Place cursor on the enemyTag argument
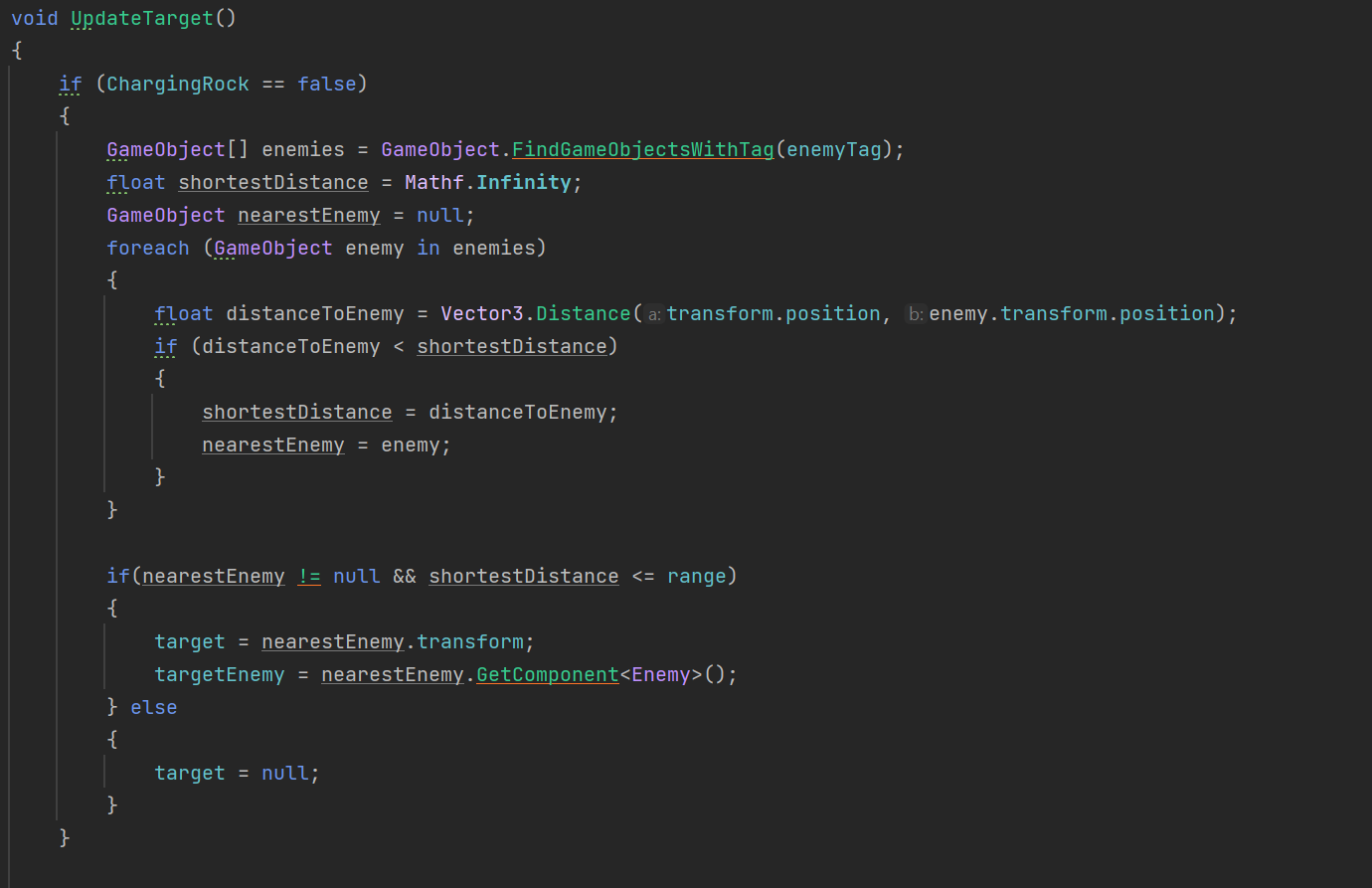The height and width of the screenshot is (888, 1372). (834, 149)
